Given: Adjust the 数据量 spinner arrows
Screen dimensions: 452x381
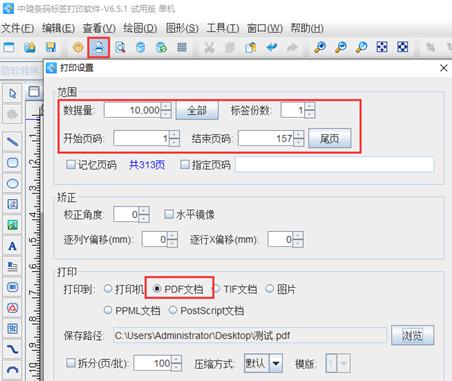Looking at the screenshot, I should click(166, 110).
